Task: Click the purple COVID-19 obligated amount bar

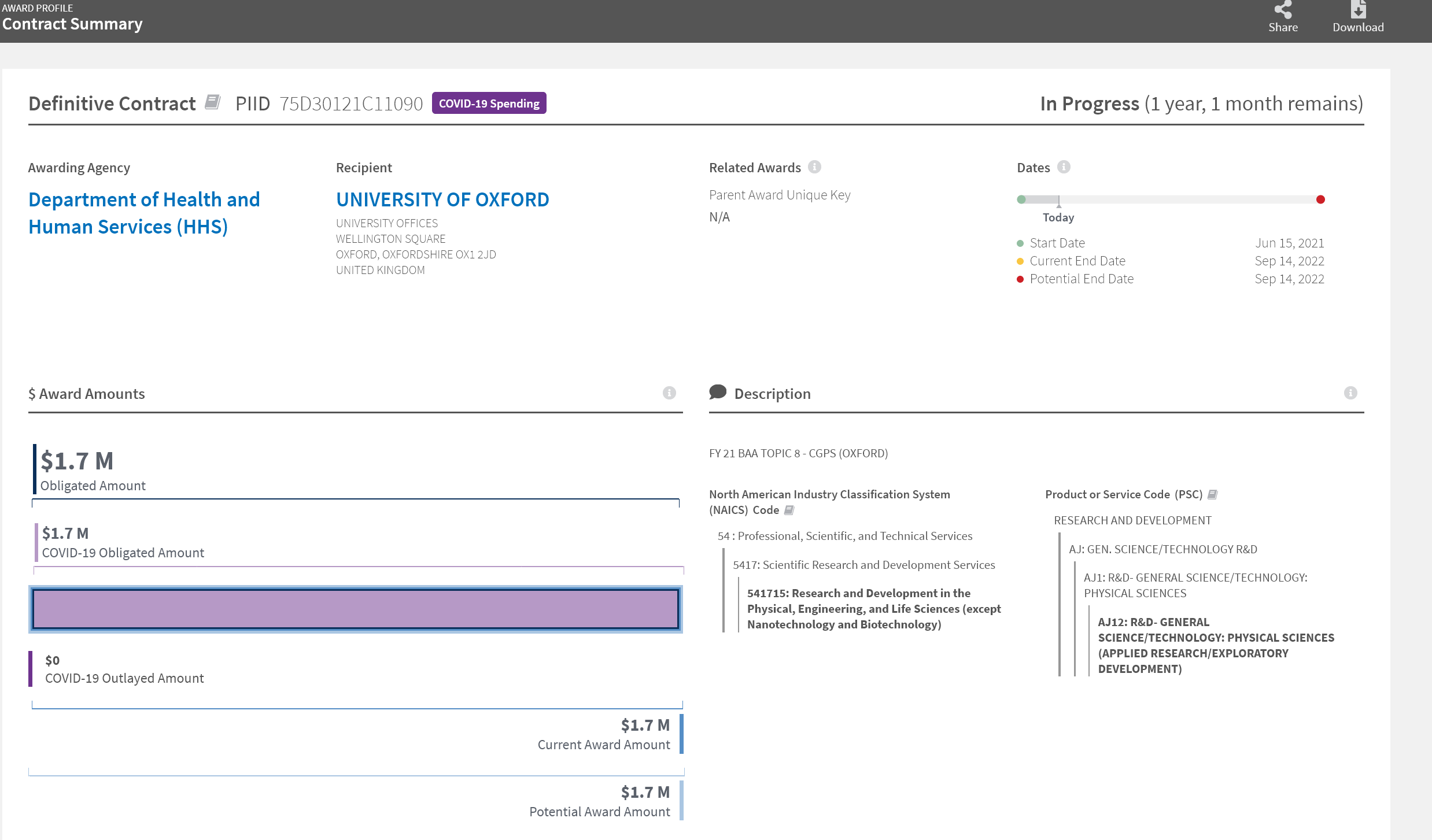Action: (356, 609)
